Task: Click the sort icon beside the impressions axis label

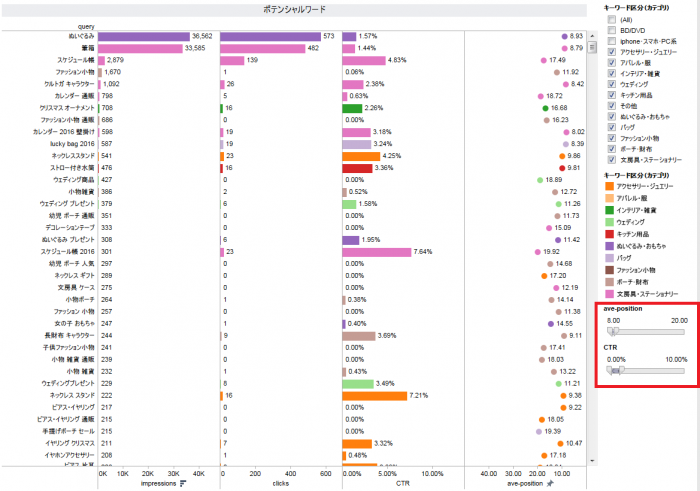Action: [183, 483]
